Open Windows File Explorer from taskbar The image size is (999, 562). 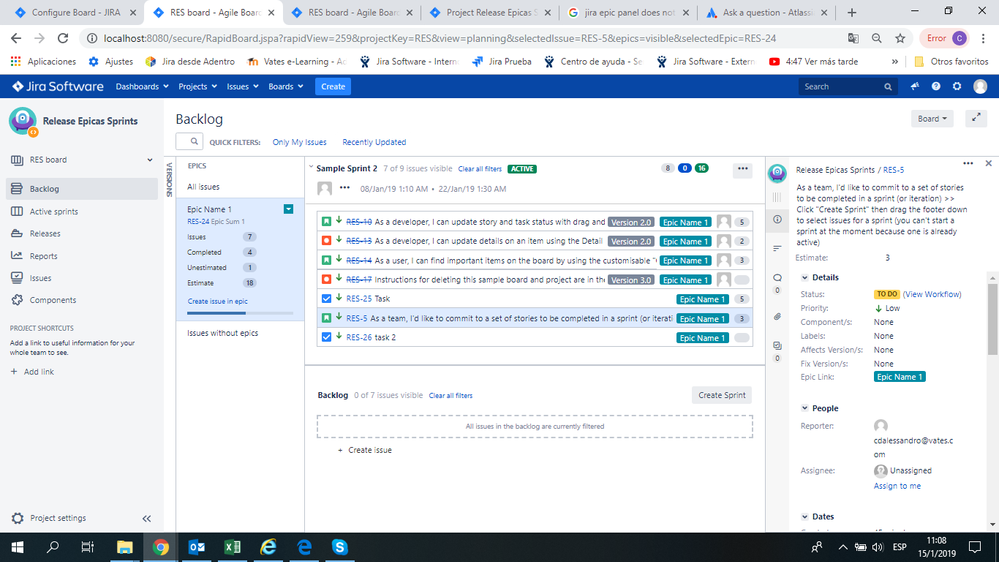[x=125, y=547]
